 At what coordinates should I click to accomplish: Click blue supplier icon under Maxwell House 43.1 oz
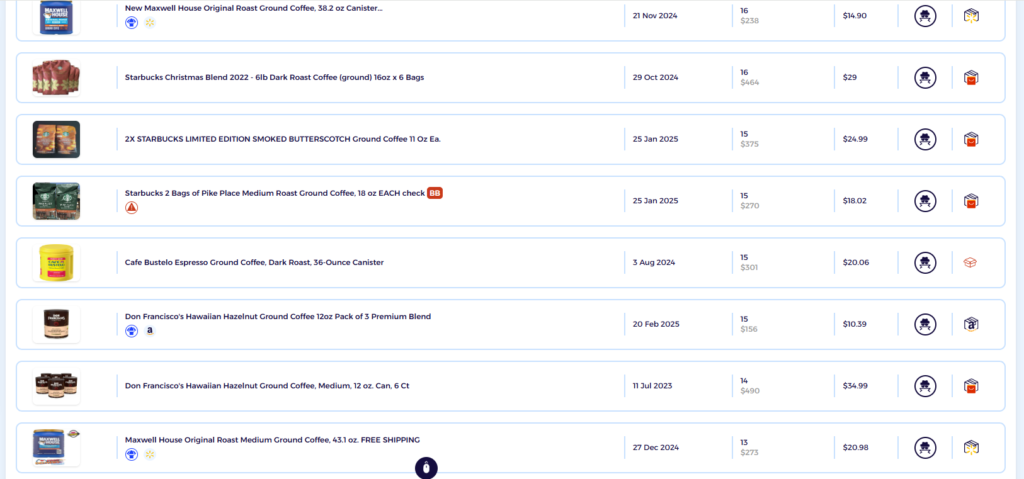pos(132,454)
